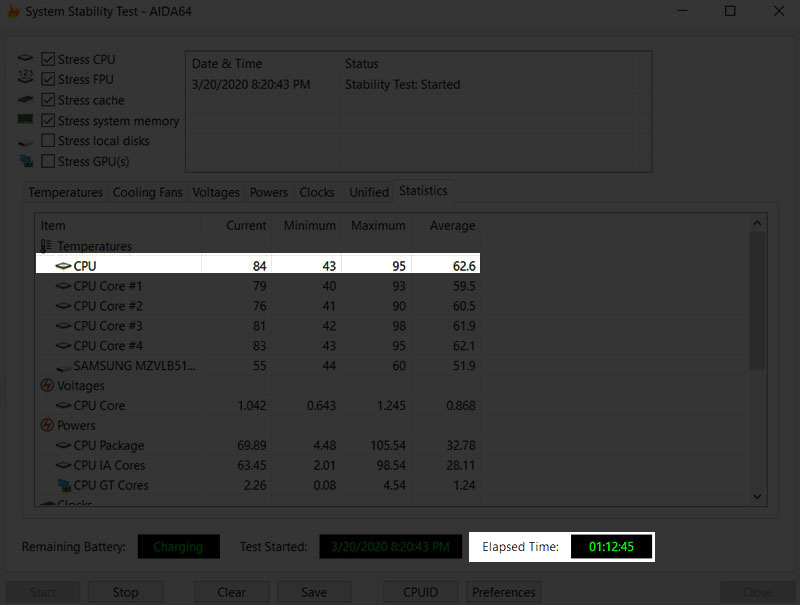The height and width of the screenshot is (605, 800).
Task: Maximize the System Stability Test window
Action: [x=730, y=11]
